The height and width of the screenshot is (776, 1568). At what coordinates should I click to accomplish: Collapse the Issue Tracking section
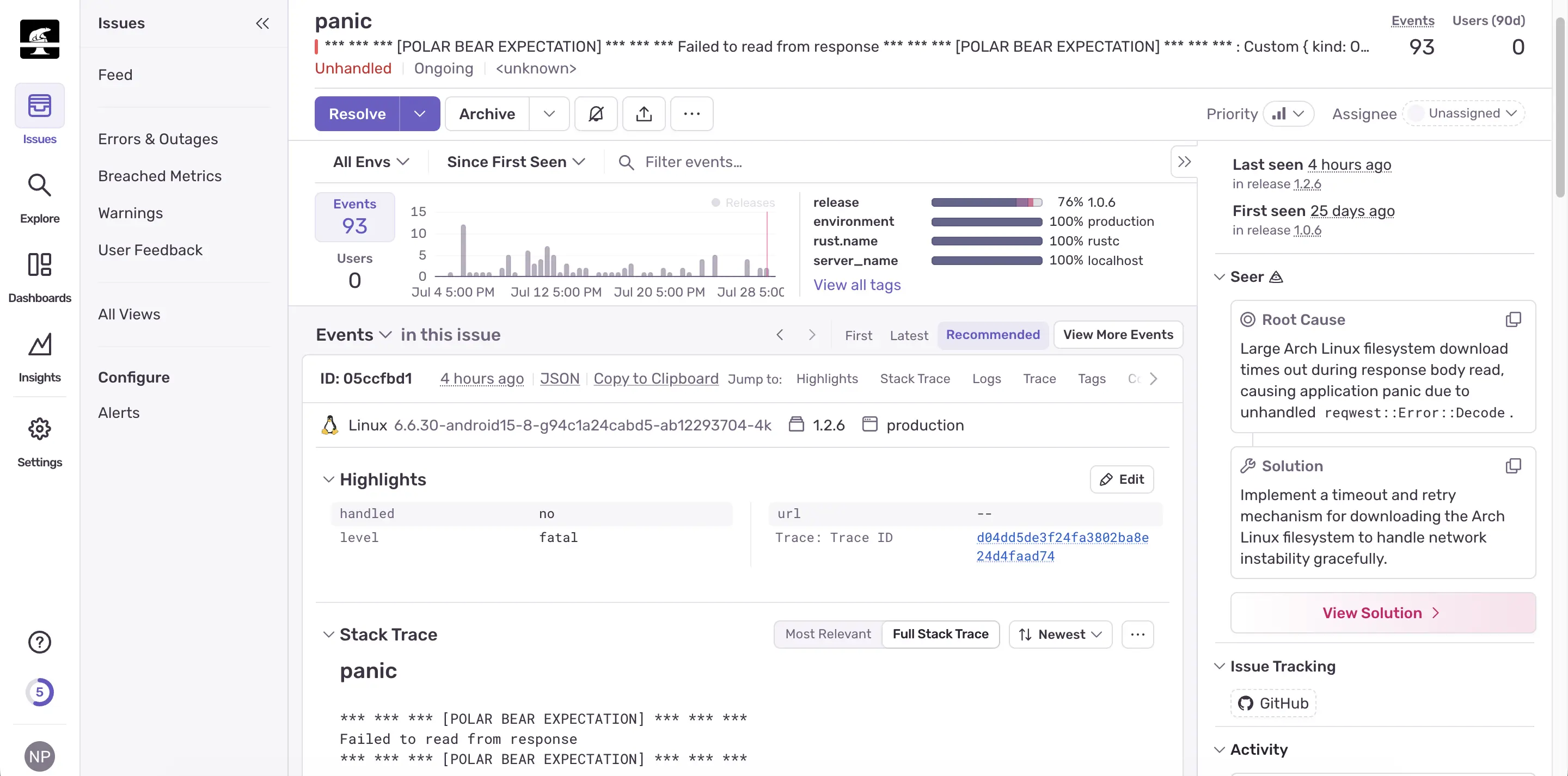[1219, 667]
